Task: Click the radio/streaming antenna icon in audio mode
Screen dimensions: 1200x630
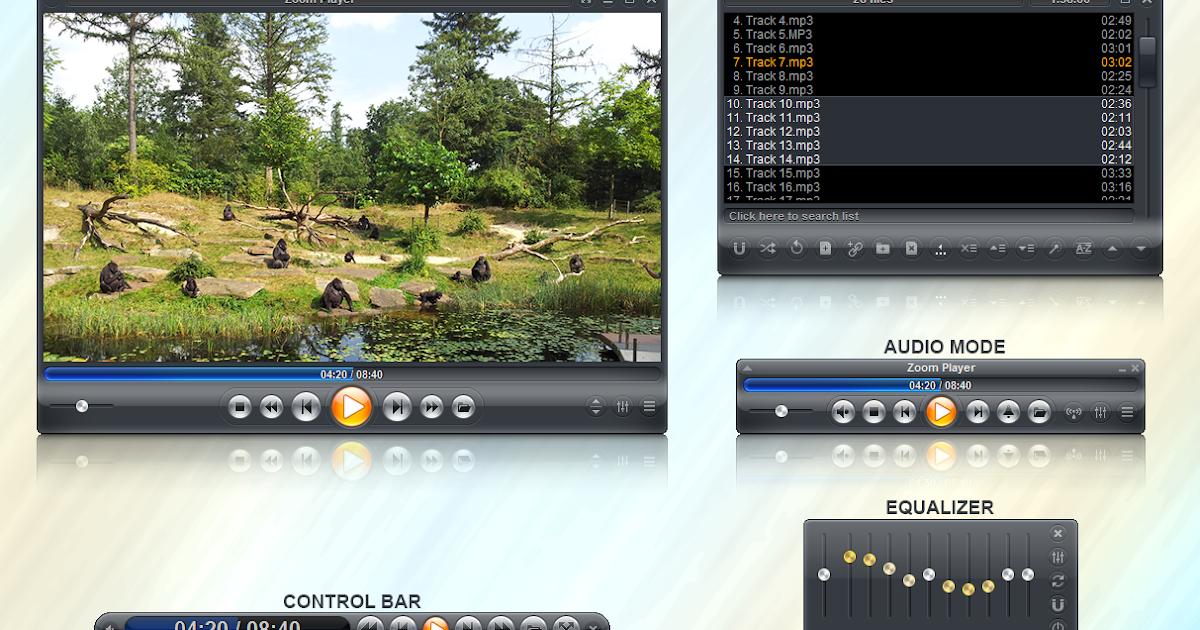Action: pos(1074,411)
